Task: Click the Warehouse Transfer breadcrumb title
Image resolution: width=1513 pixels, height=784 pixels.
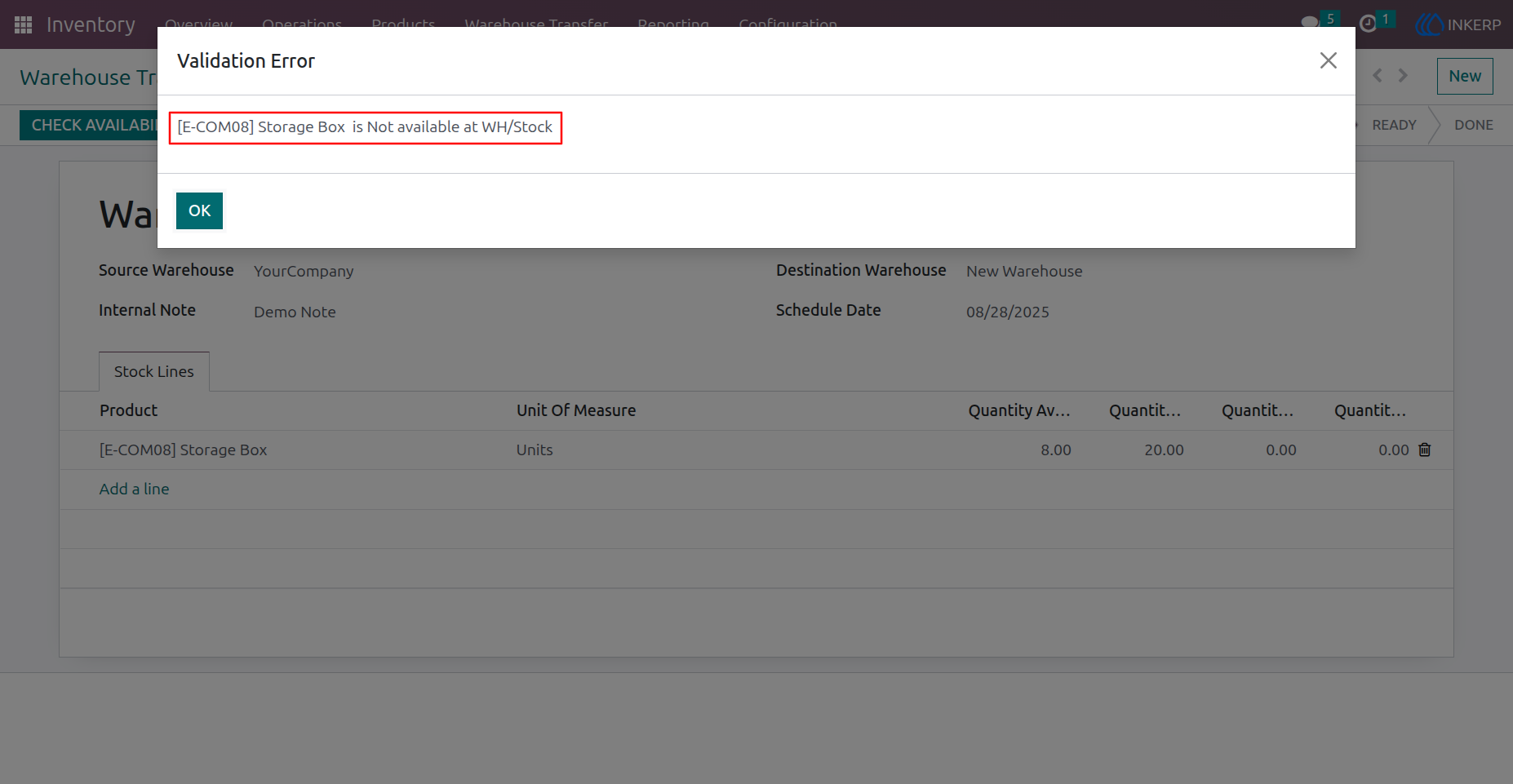Action: pos(88,78)
